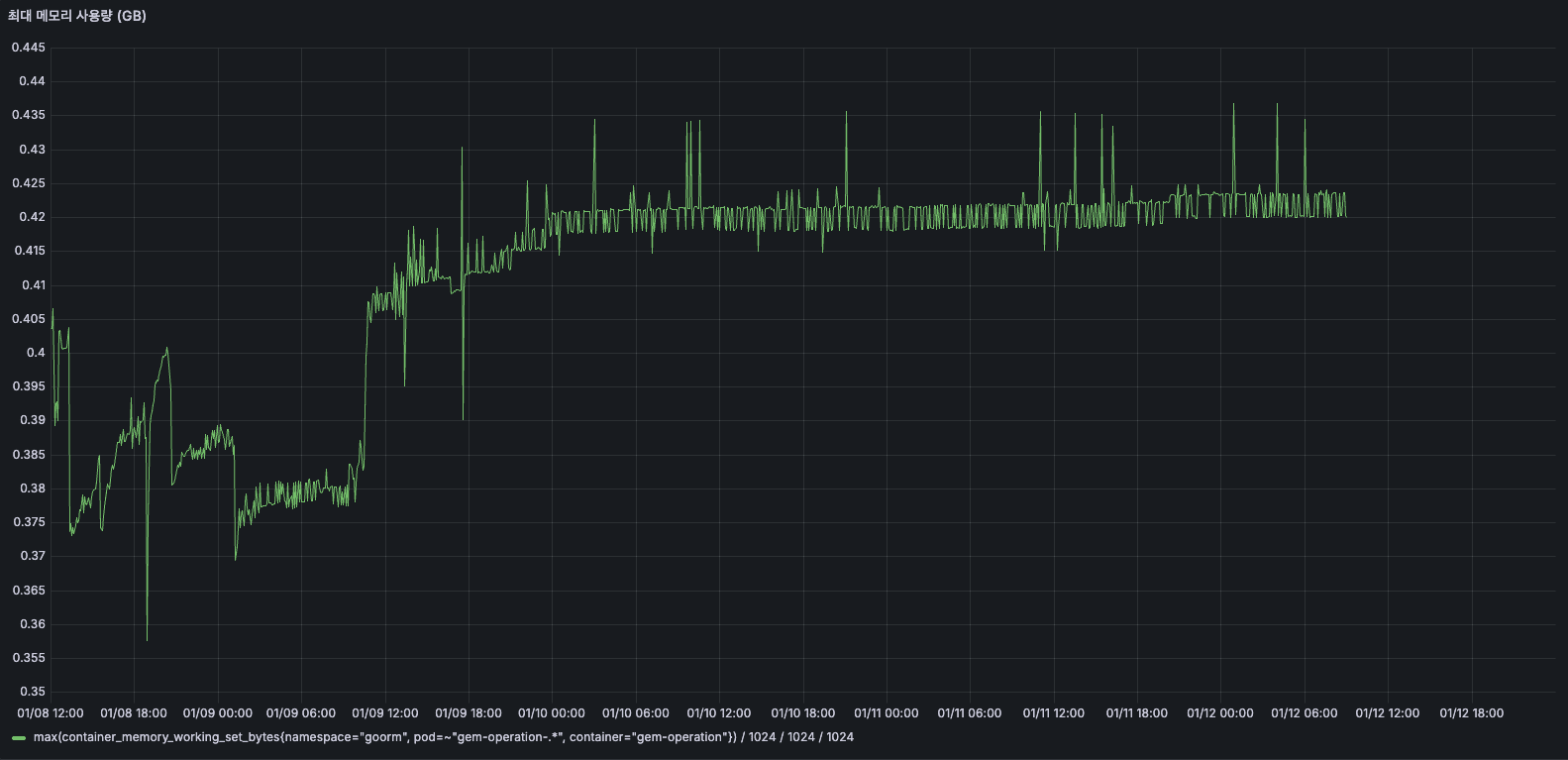Click the tall spike peak after 01/10 18:00
Viewport: 1568px width, 760px height.
pyautogui.click(x=846, y=113)
